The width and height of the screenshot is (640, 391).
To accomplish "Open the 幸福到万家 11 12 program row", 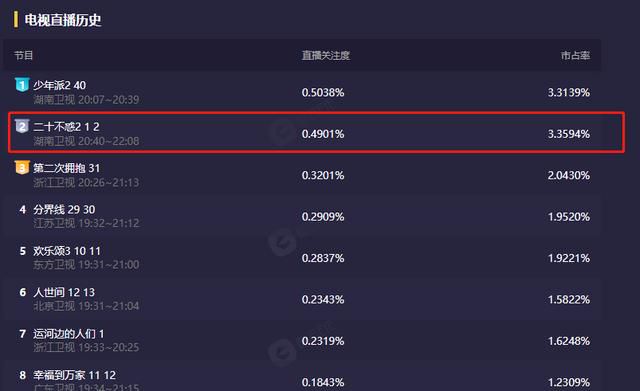I will pos(302,378).
